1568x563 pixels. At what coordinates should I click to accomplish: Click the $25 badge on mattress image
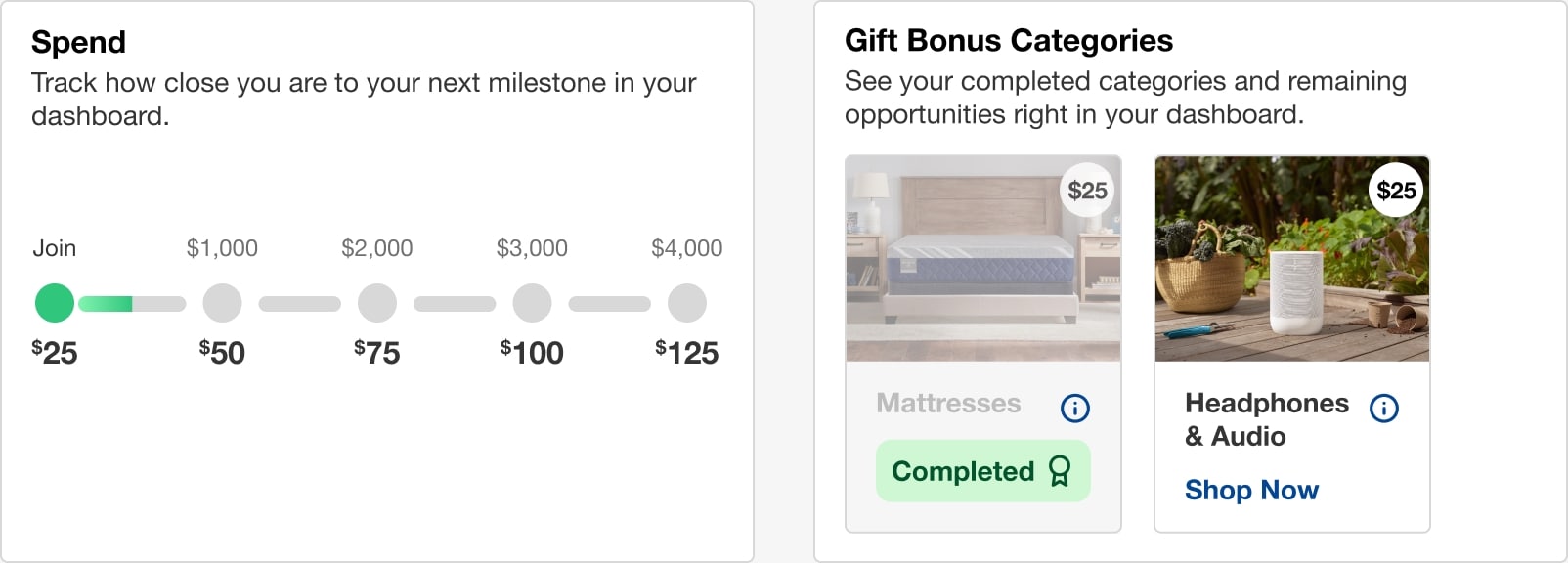pyautogui.click(x=1087, y=191)
